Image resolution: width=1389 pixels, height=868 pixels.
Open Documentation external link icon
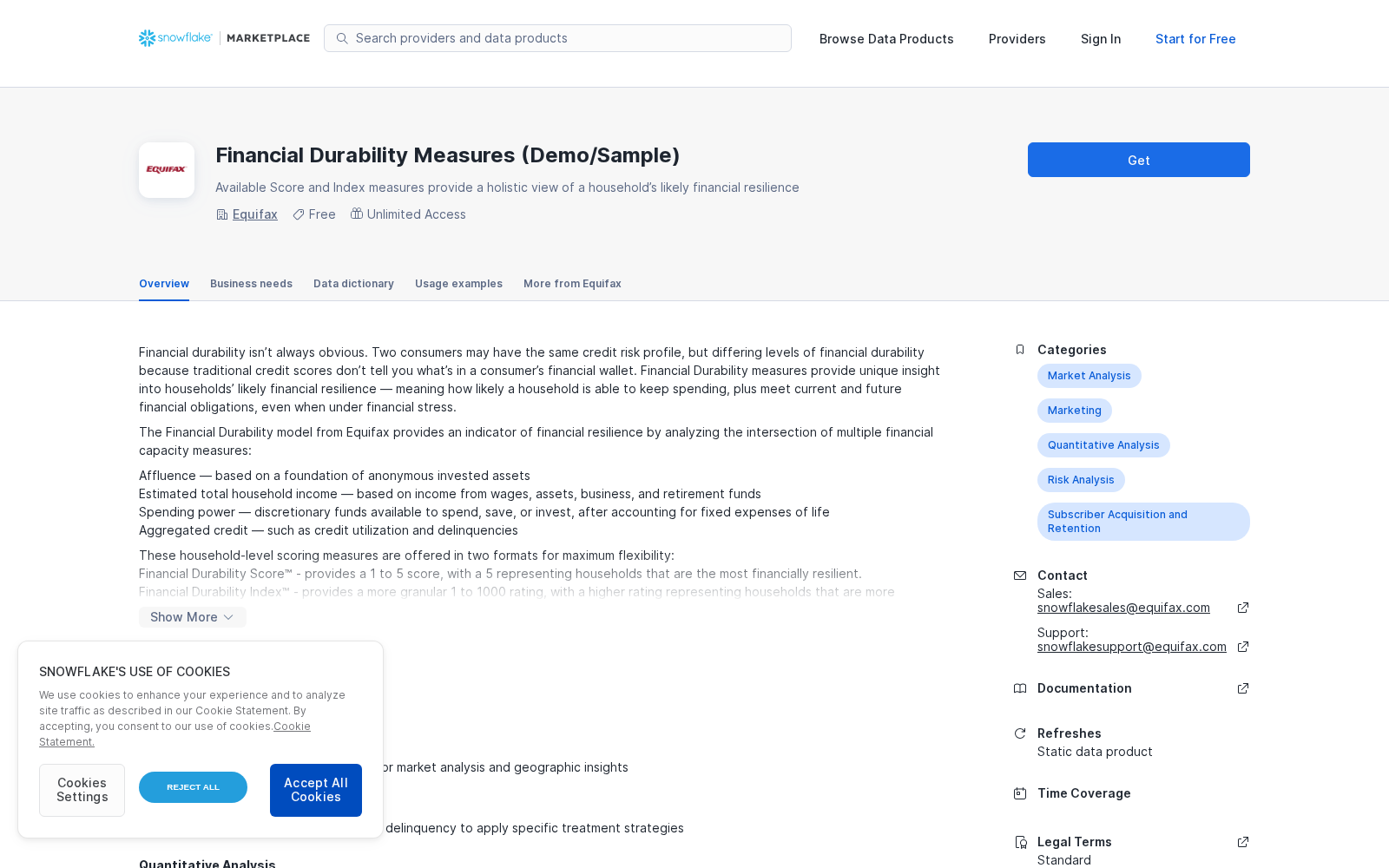pyautogui.click(x=1243, y=688)
